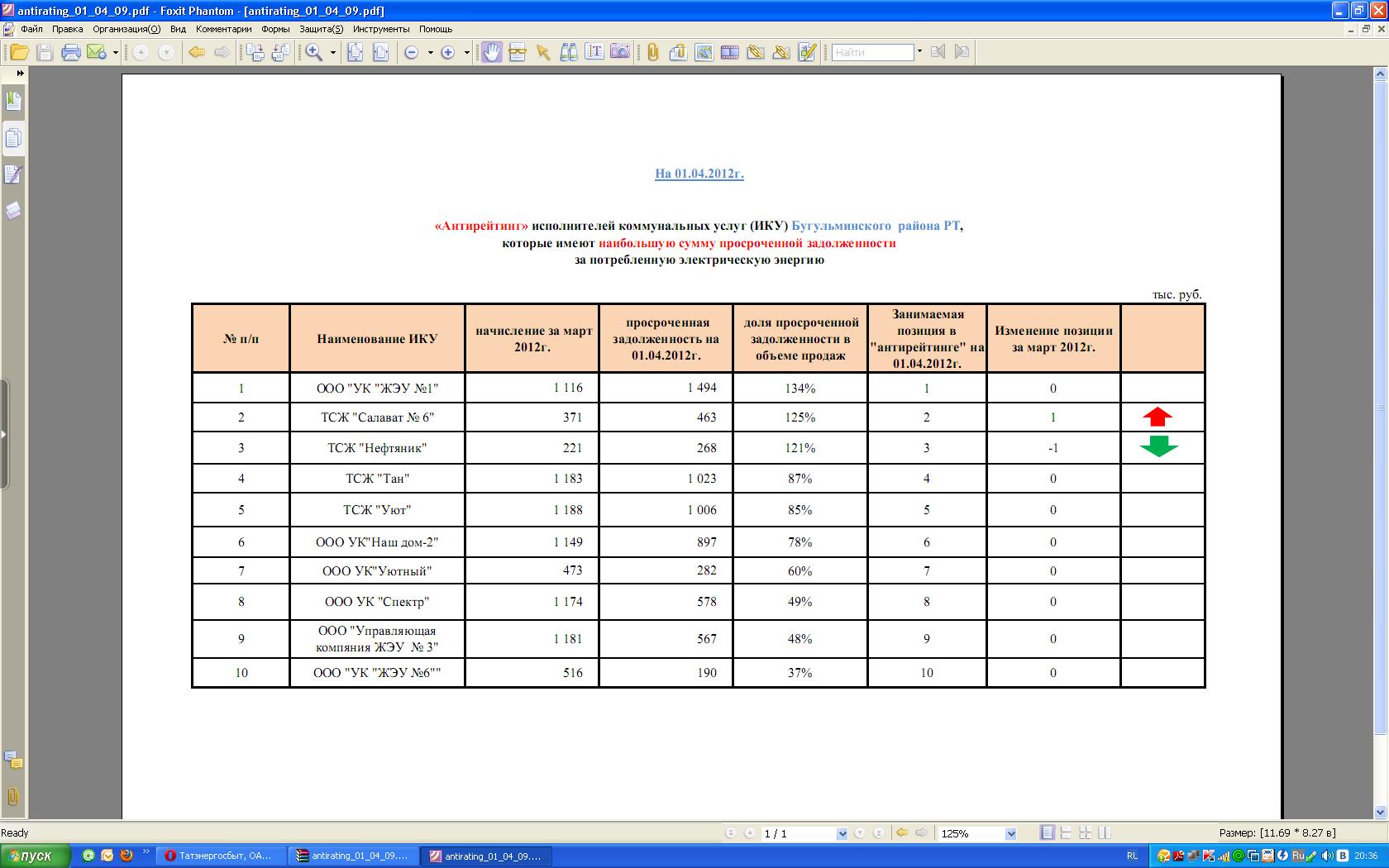Click the 134% cell in the table

tap(800, 388)
